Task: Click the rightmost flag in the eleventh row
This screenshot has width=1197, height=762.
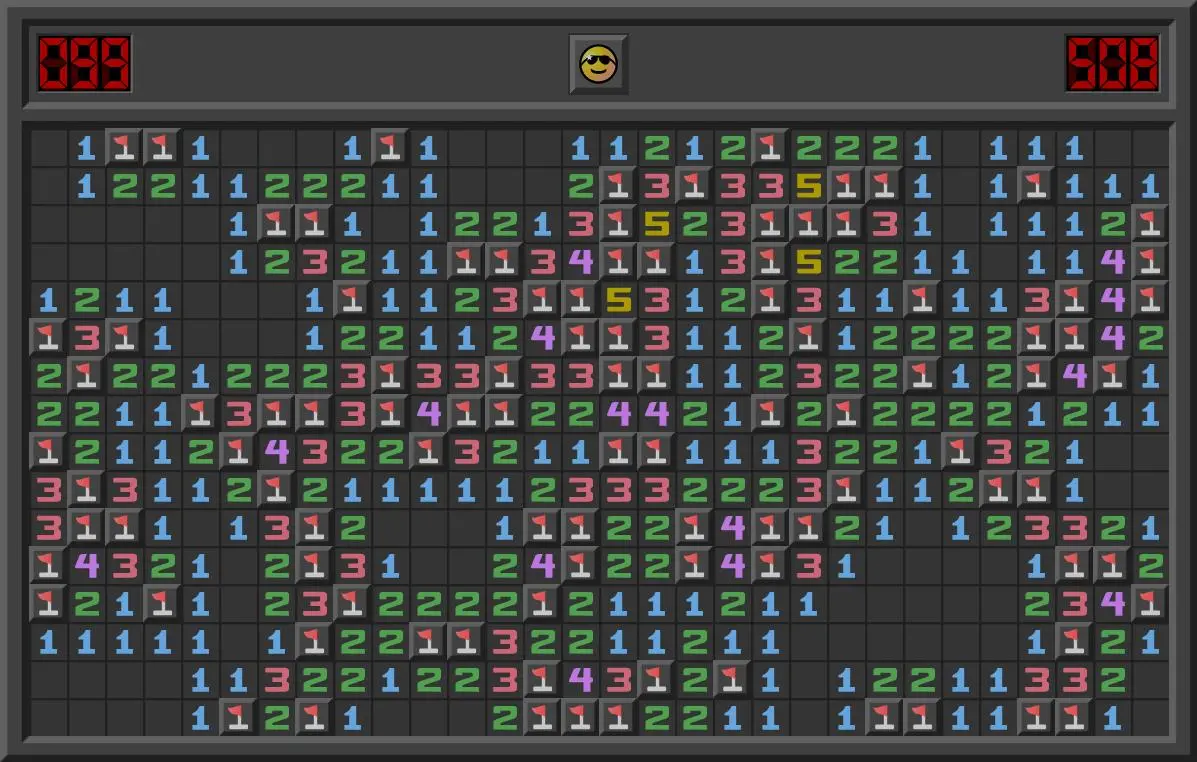Action: pyautogui.click(x=808, y=528)
